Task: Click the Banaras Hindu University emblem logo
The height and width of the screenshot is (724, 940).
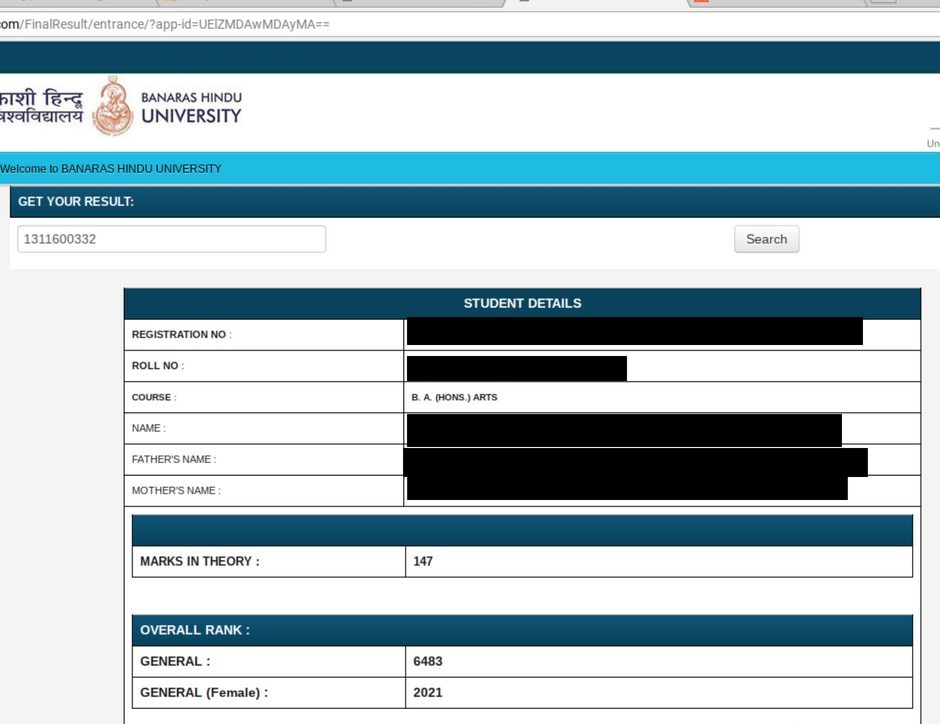Action: coord(113,106)
